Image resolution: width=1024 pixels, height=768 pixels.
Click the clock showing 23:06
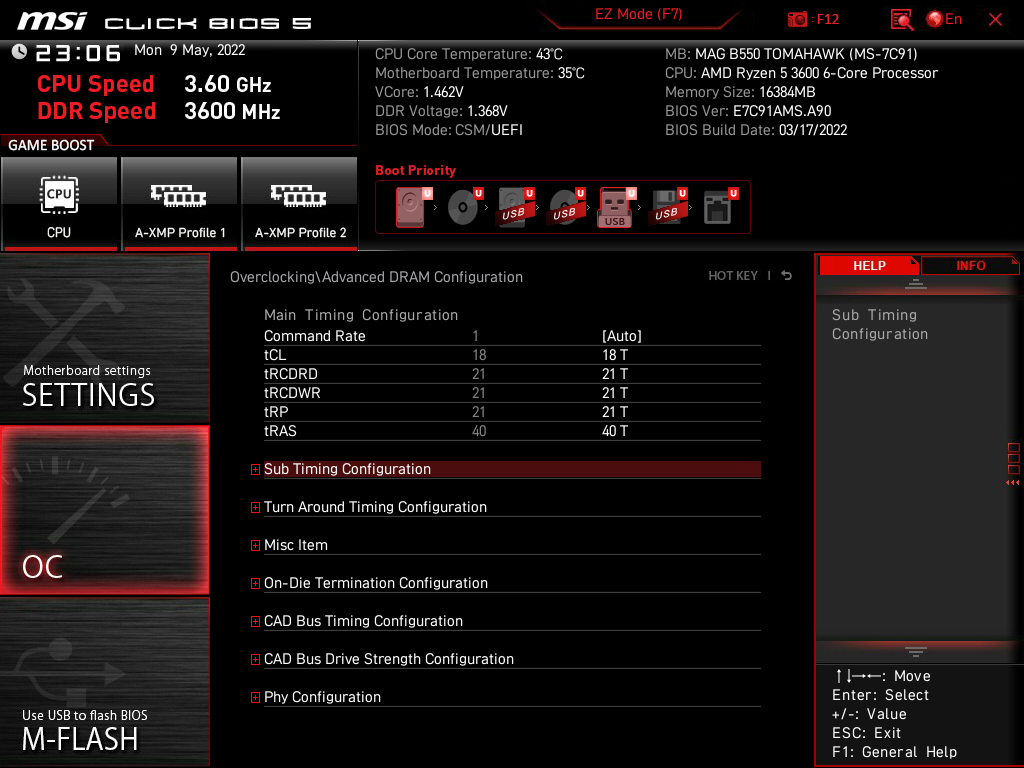(x=78, y=52)
